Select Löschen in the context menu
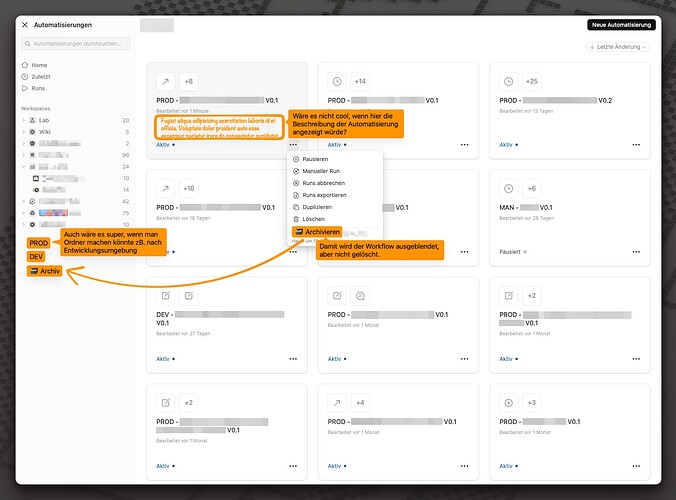 tap(316, 217)
